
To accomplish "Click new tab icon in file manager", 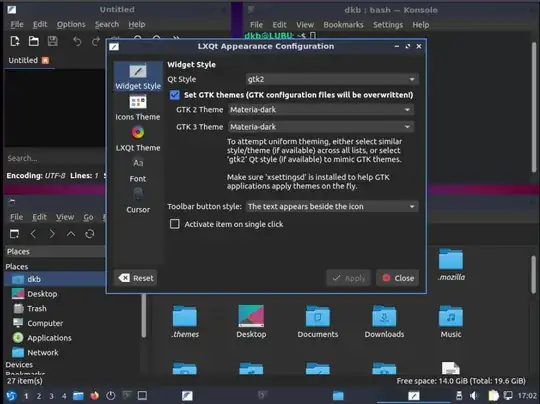I will pyautogui.click(x=14, y=234).
